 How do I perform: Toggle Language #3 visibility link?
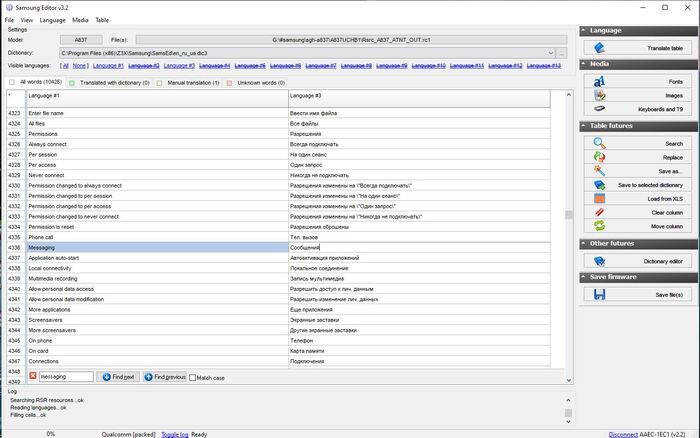click(179, 66)
